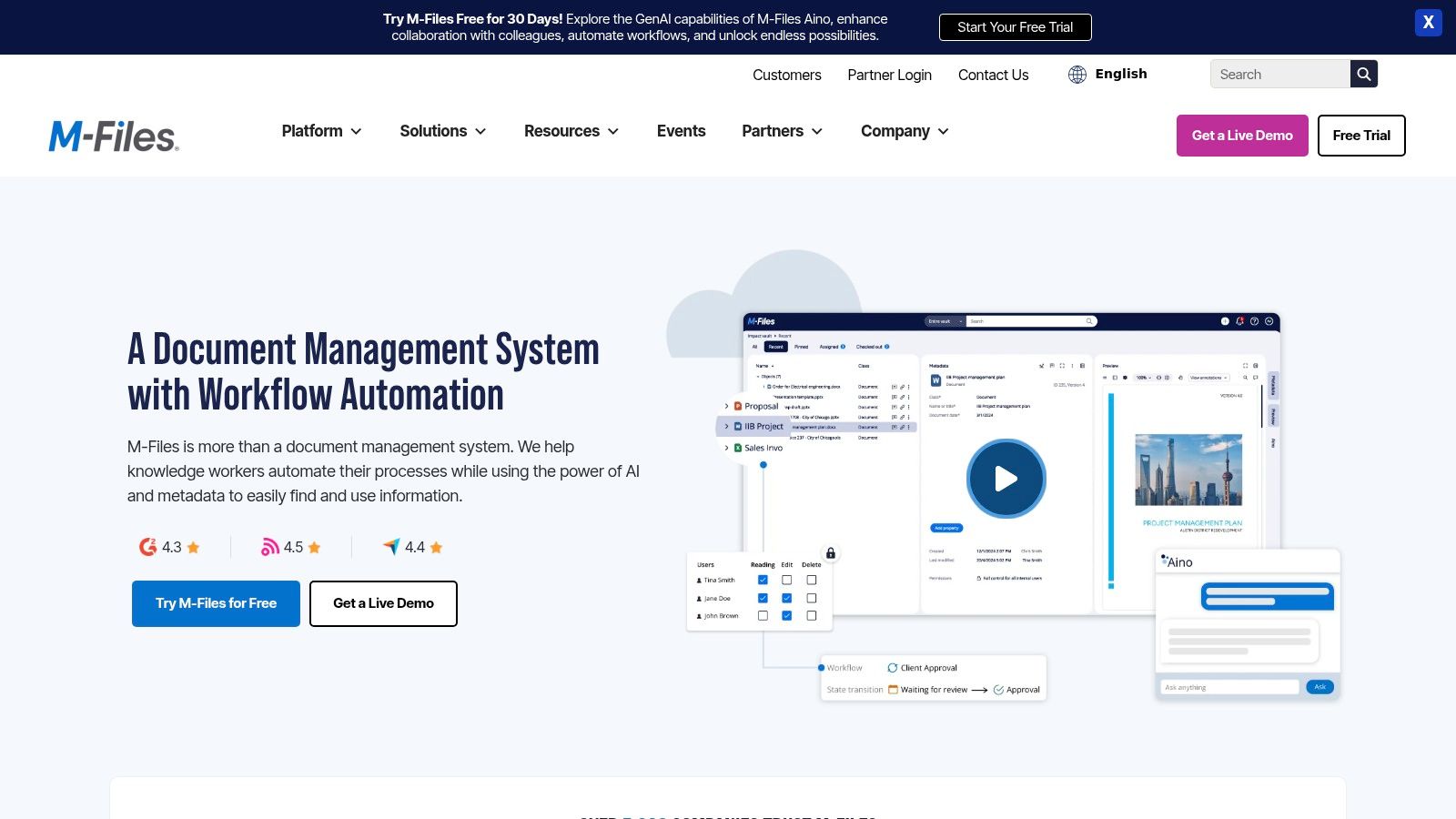Screen dimensions: 1456x819
Task: Toggle Edit permission for John Brown
Action: (x=787, y=616)
